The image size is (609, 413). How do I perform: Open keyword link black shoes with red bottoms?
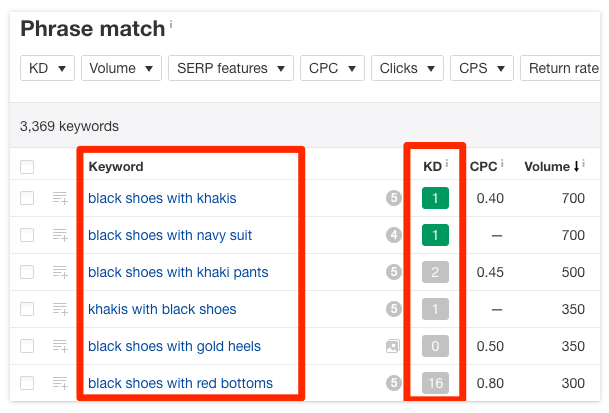180,383
